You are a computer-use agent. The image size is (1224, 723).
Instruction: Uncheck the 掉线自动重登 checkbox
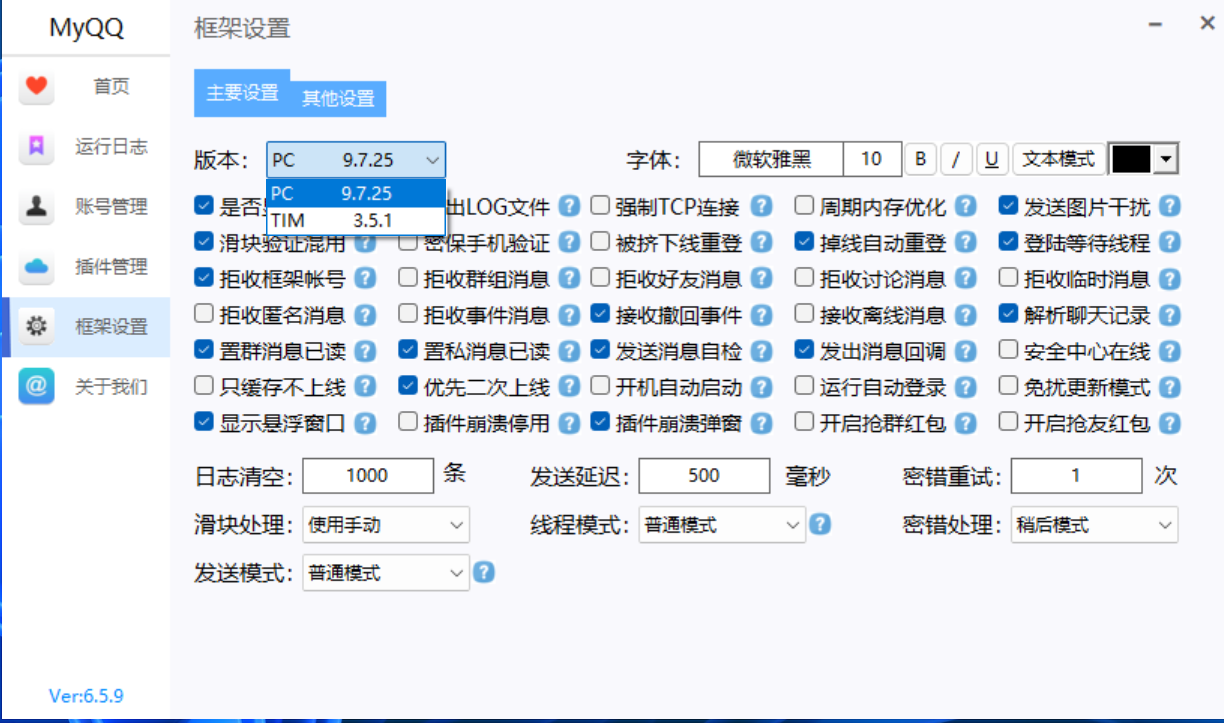(x=805, y=242)
